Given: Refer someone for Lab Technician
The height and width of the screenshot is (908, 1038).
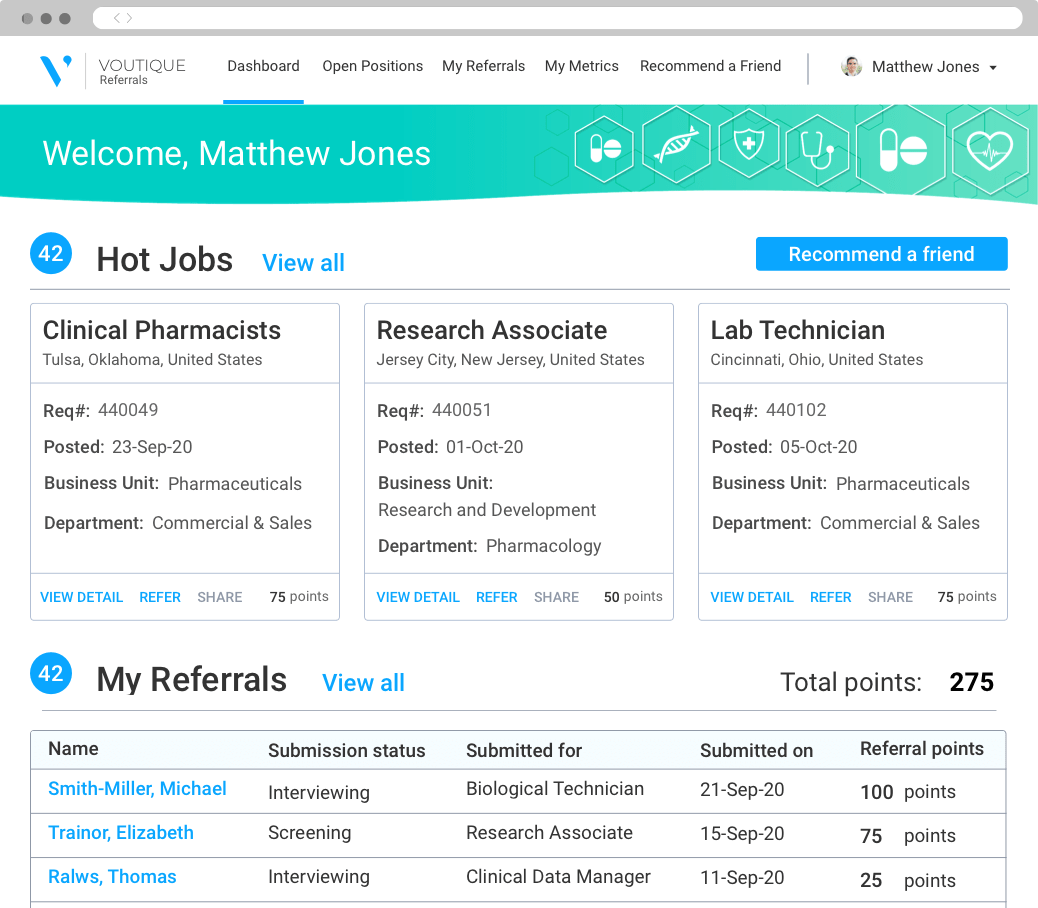Looking at the screenshot, I should coord(831,597).
